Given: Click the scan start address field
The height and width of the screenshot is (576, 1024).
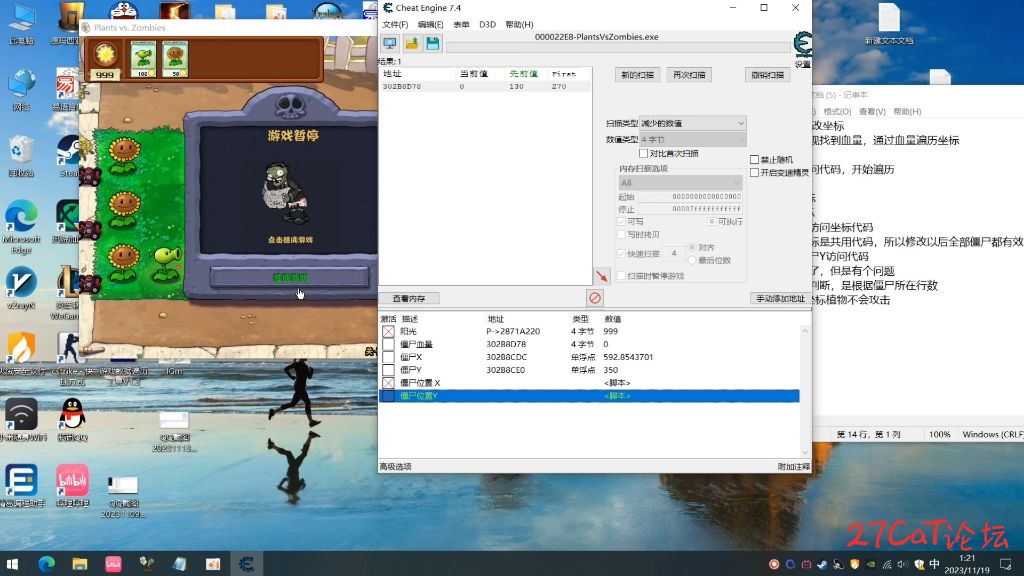Looking at the screenshot, I should pyautogui.click(x=690, y=197).
